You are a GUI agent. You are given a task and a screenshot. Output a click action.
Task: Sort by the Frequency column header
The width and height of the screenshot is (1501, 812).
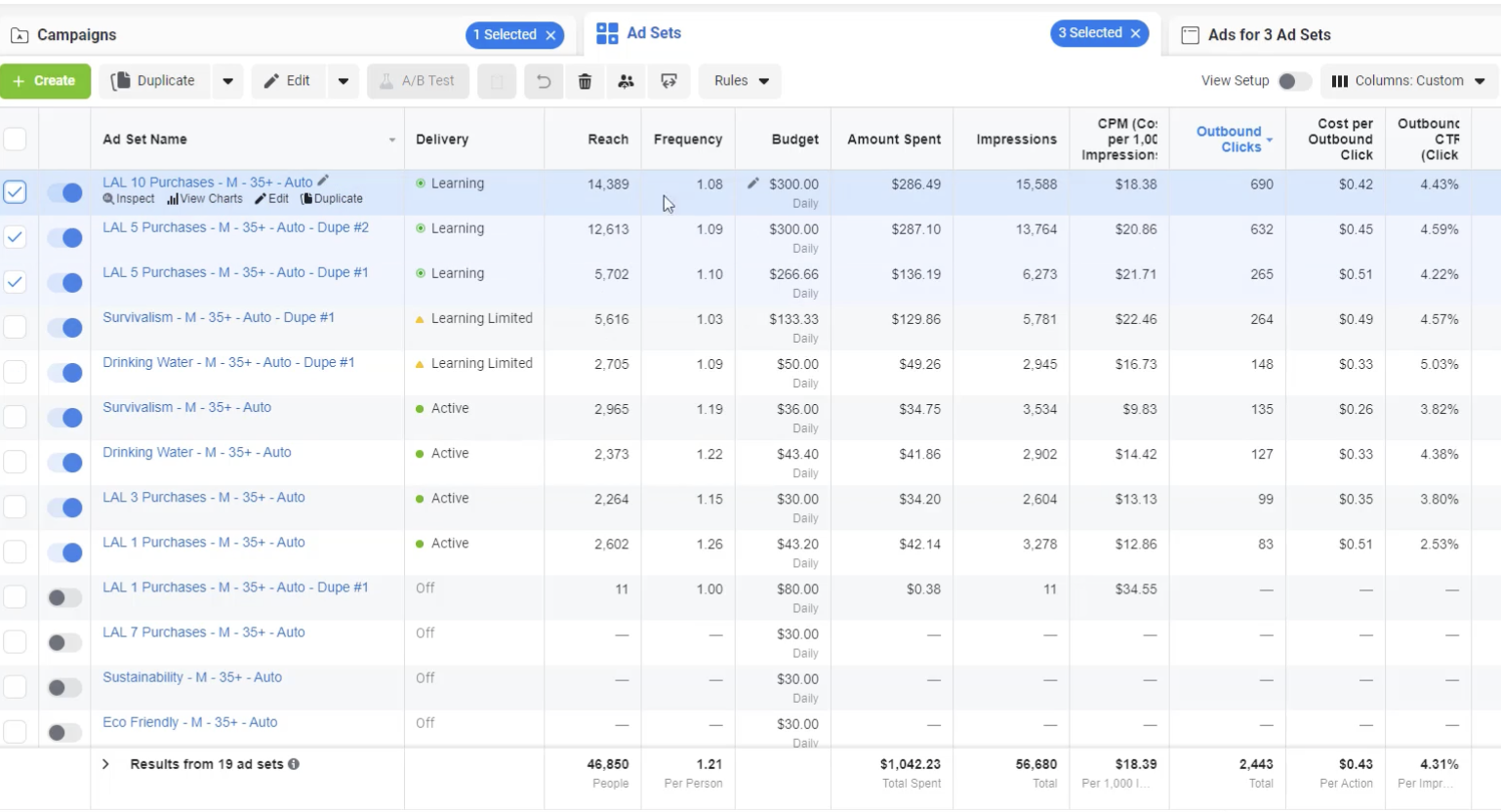coord(688,140)
